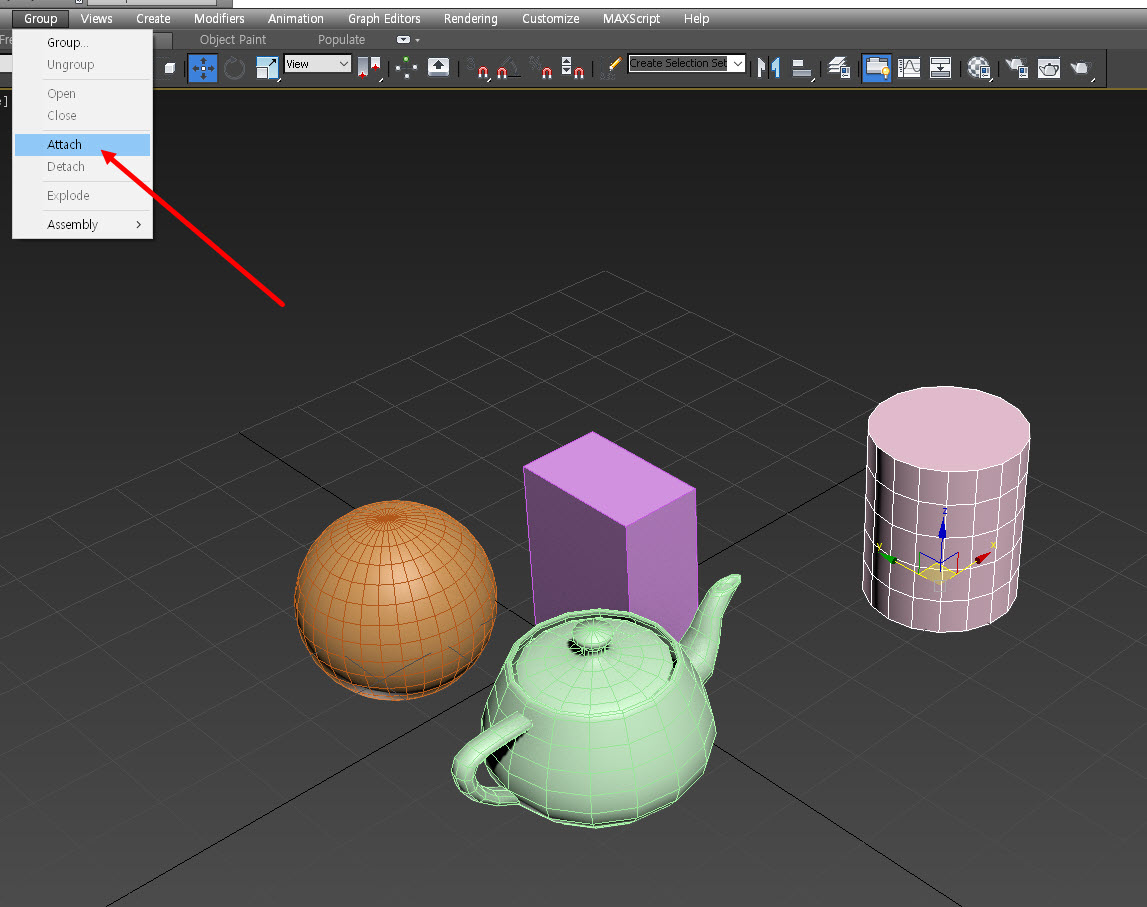Choose Group... from the Group menu
Screen dimensions: 1147x907
click(x=82, y=42)
